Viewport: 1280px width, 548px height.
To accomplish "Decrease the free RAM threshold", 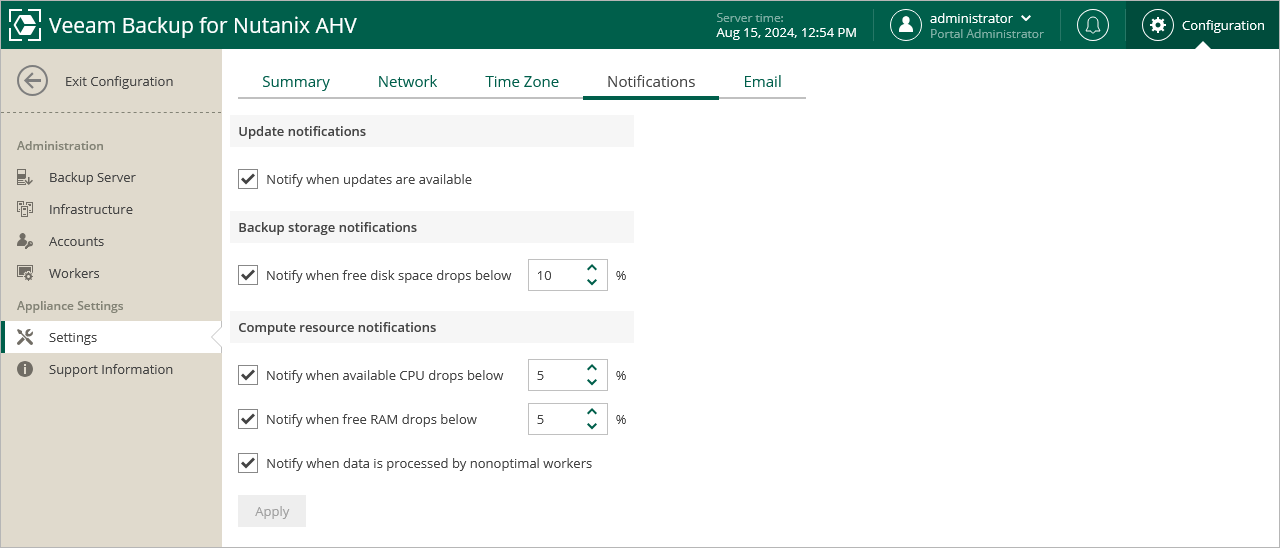I will click(x=592, y=426).
